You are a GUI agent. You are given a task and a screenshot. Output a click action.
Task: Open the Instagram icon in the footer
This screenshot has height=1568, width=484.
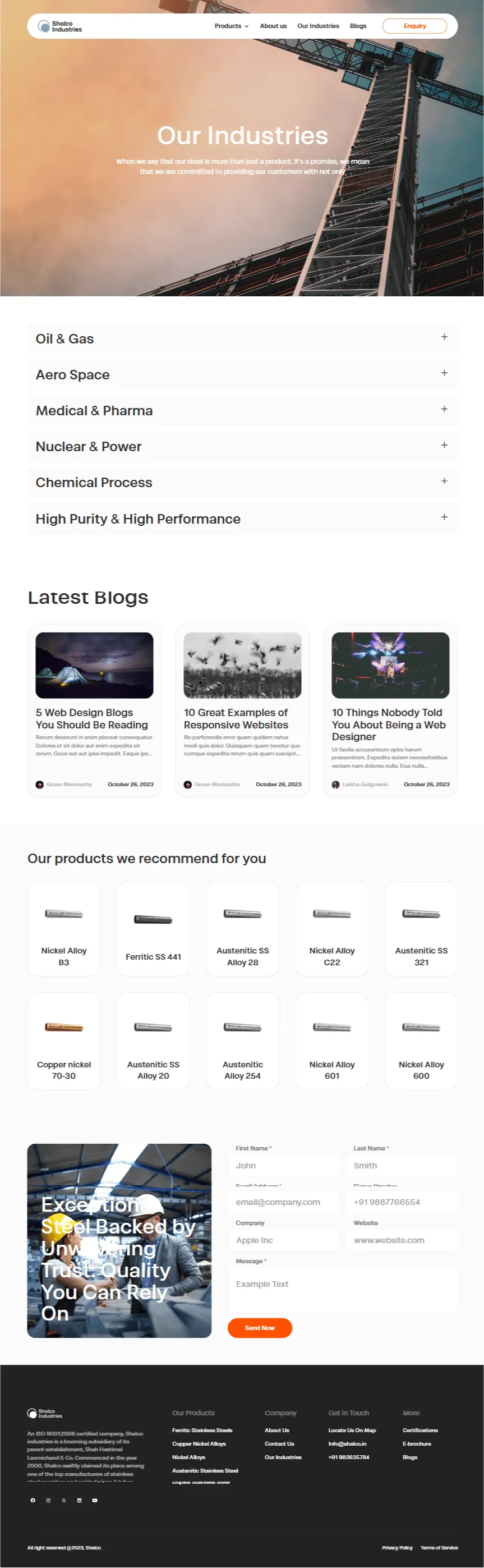click(x=48, y=1500)
